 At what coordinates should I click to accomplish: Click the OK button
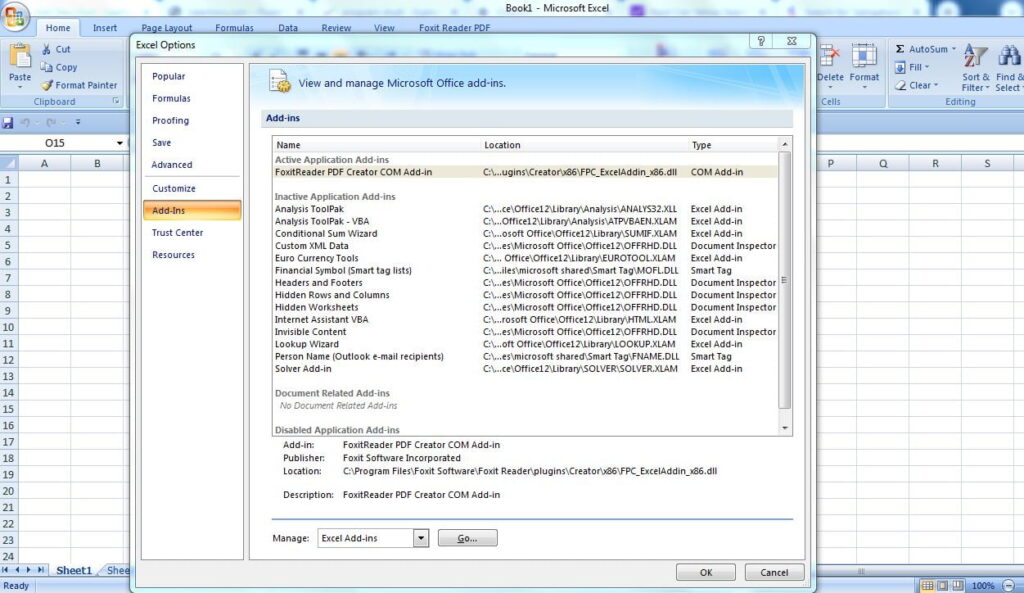pos(705,572)
